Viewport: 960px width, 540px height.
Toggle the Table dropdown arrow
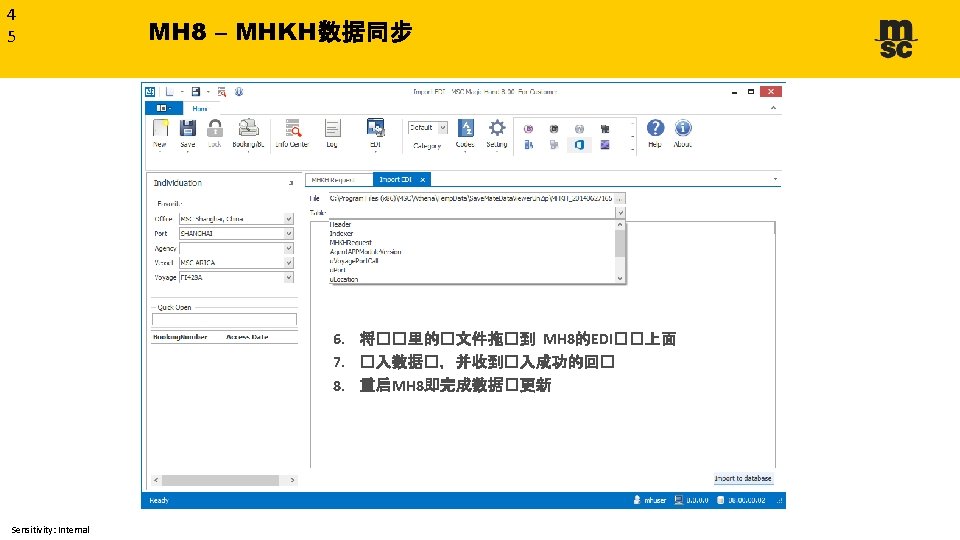[x=620, y=212]
